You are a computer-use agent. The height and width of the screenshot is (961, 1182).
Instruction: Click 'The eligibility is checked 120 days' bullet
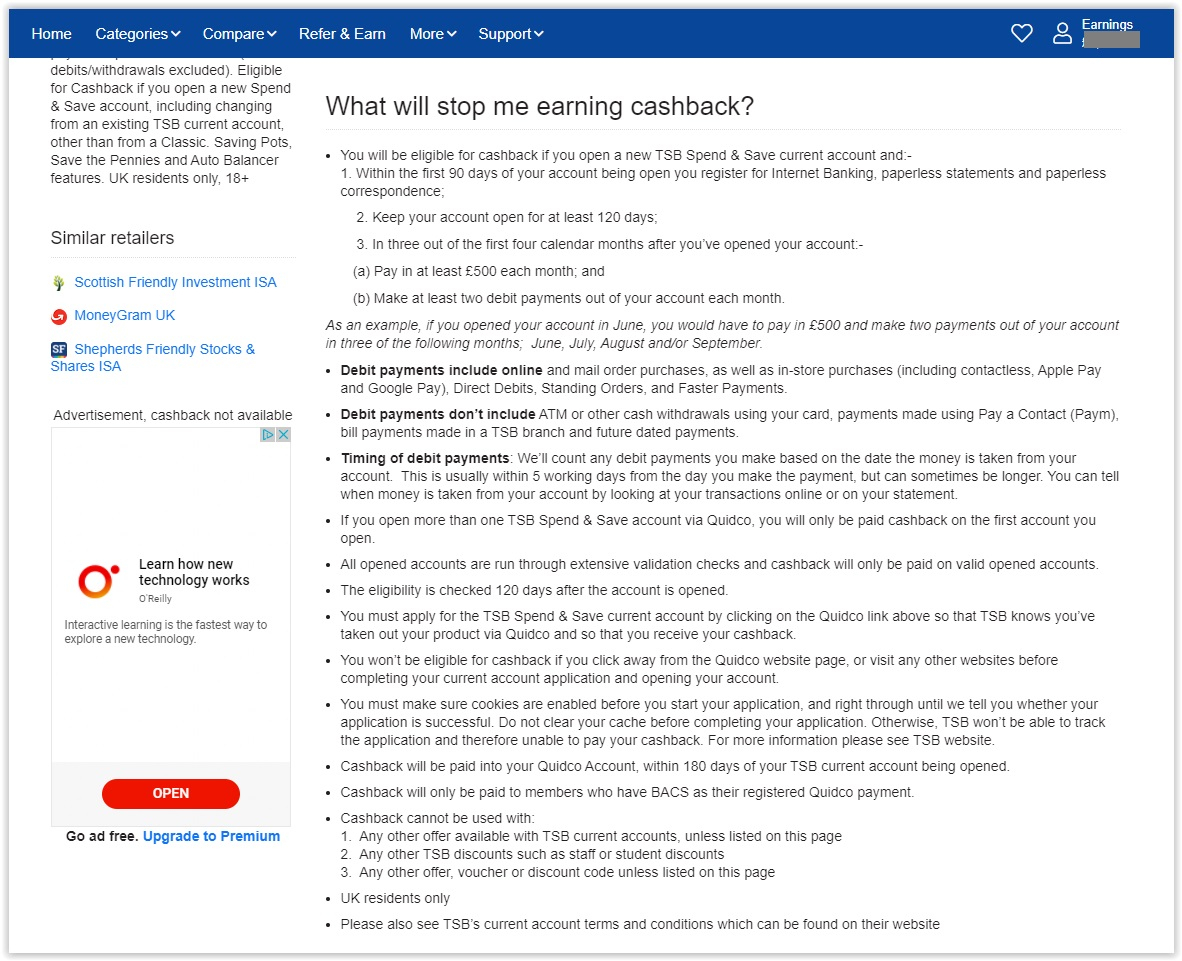(x=534, y=590)
